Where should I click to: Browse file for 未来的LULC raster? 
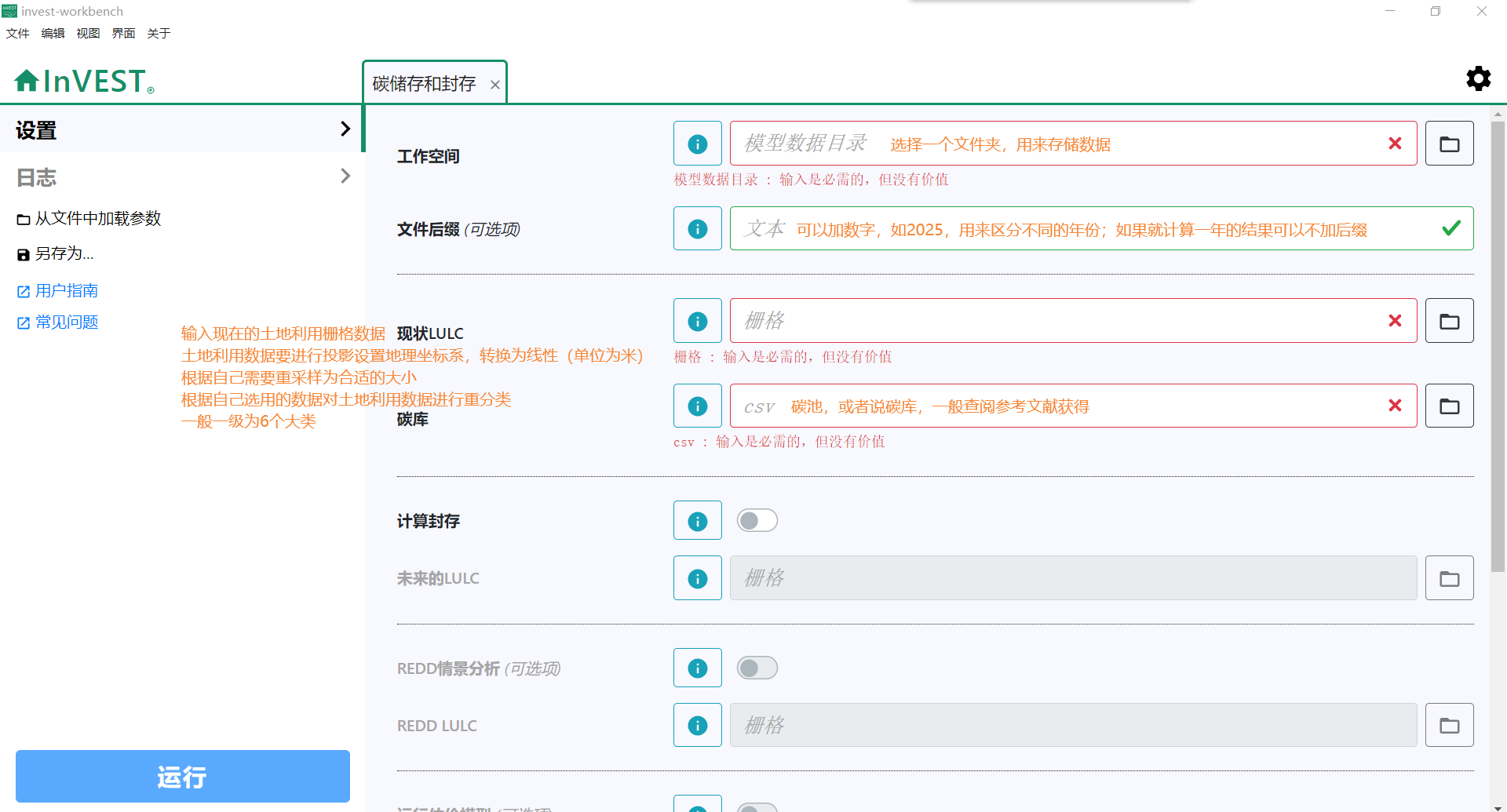tap(1449, 578)
